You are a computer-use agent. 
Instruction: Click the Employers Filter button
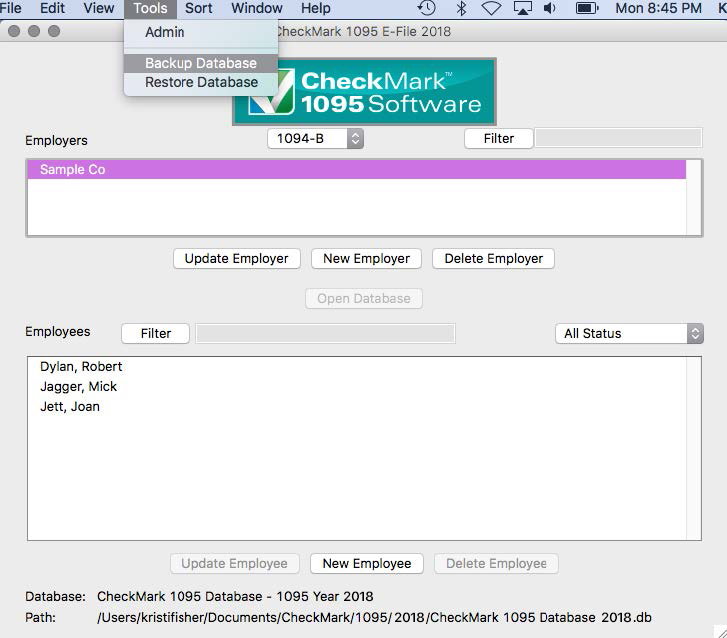tap(499, 139)
